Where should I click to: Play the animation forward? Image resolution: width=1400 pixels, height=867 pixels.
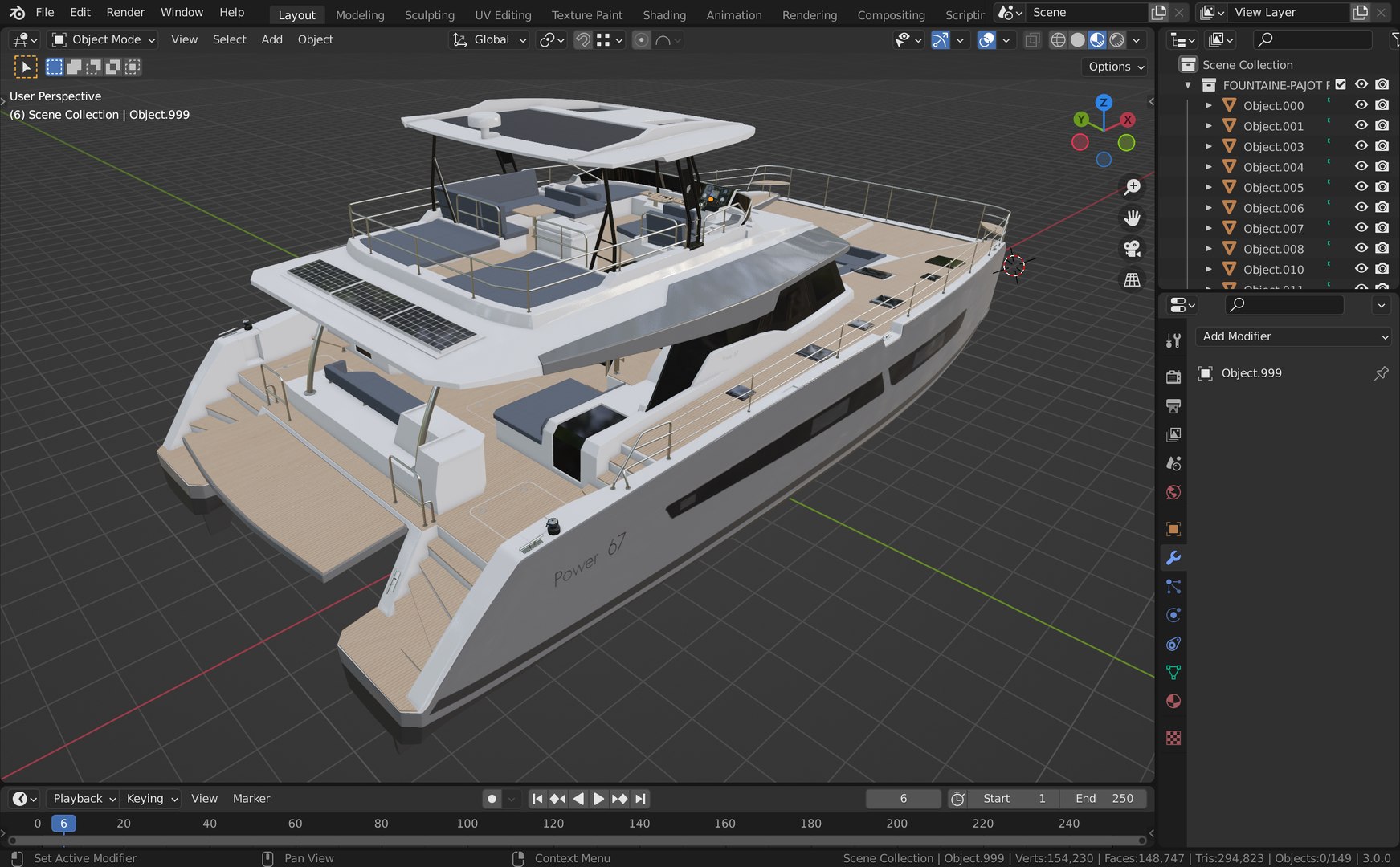click(x=598, y=799)
